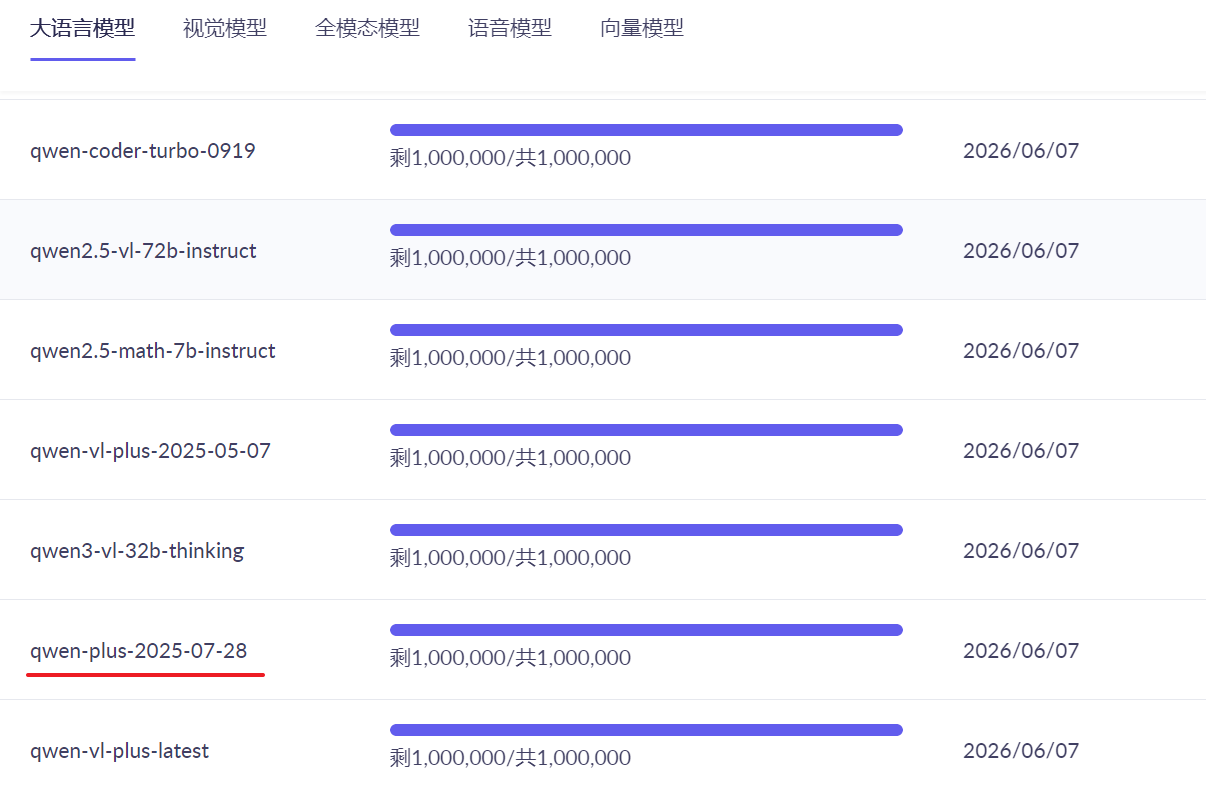Click model name qwen-coder-turbo-0919
This screenshot has height=794, width=1206.
(143, 151)
